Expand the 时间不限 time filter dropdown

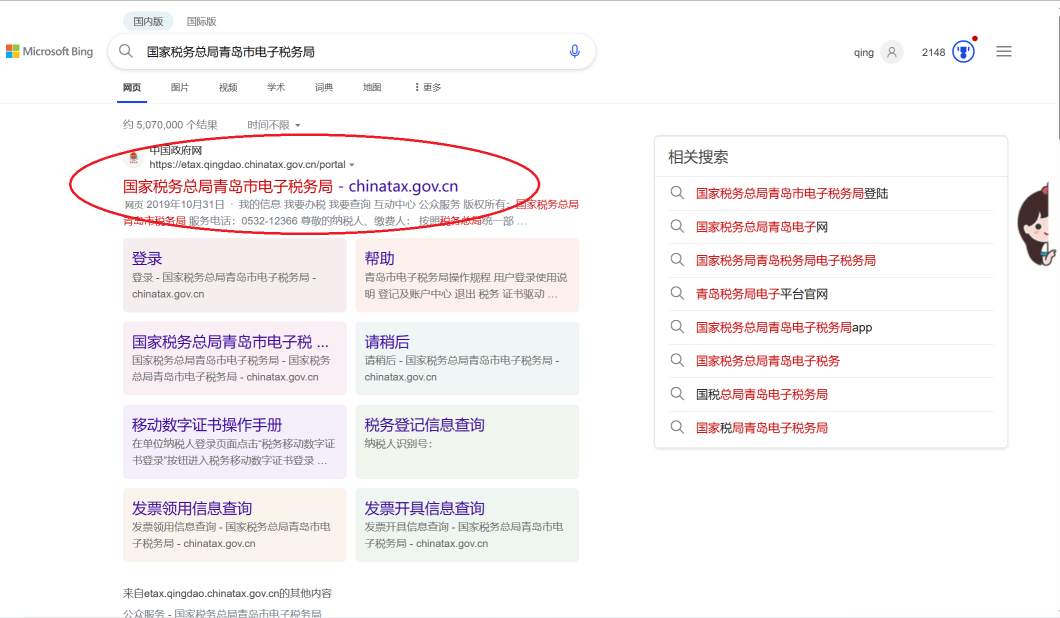[274, 125]
